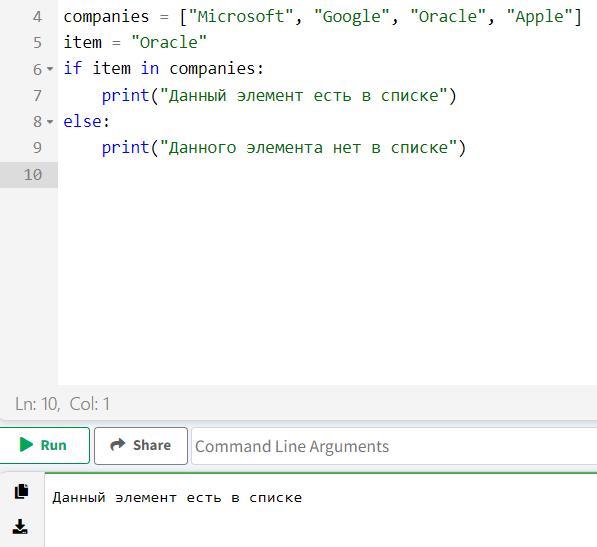The height and width of the screenshot is (547, 597).
Task: Click the print statement on line 9
Action: tap(284, 148)
